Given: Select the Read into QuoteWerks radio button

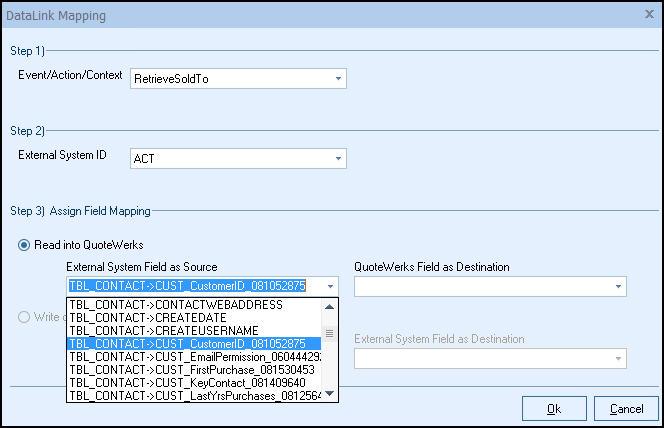Looking at the screenshot, I should (x=24, y=246).
